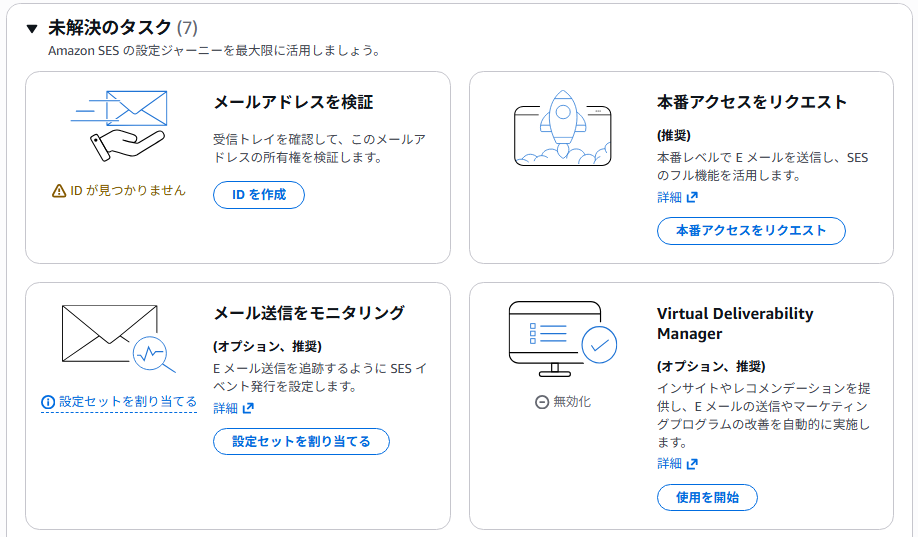
Task: Click the warning triangle beside IDが見つかりません
Action: [x=59, y=191]
